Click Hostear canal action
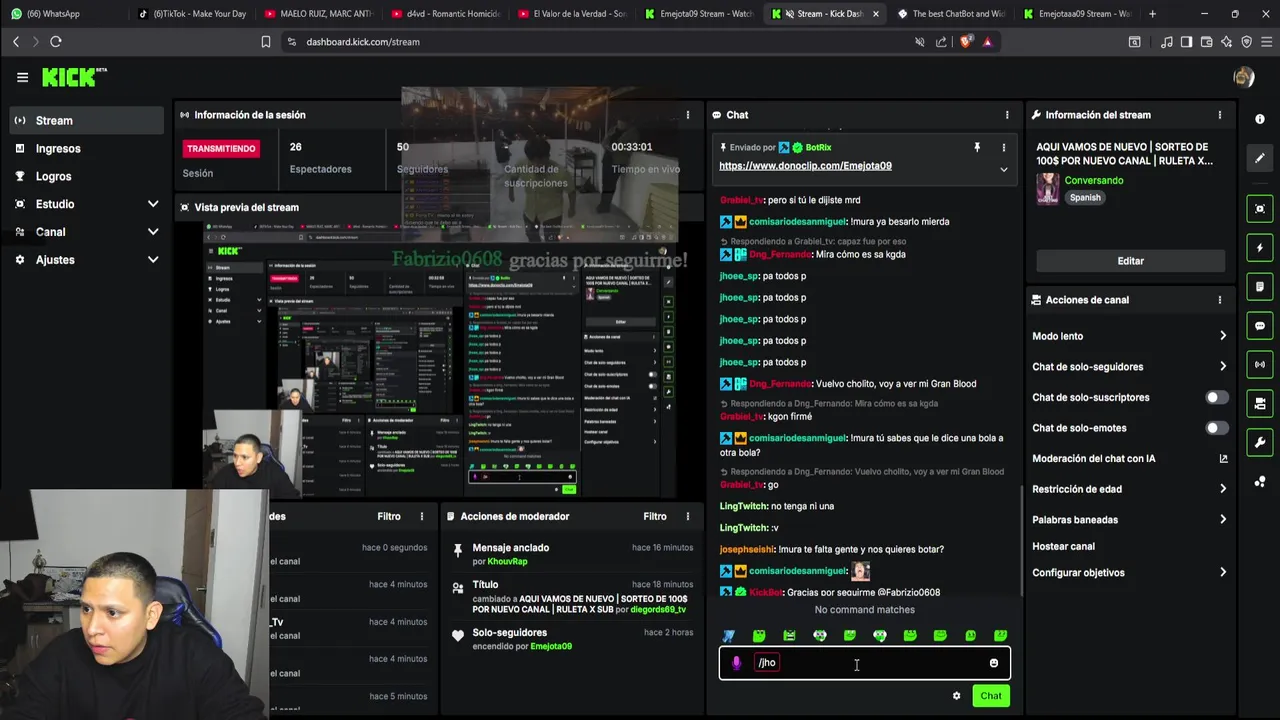The width and height of the screenshot is (1280, 720). (1063, 547)
